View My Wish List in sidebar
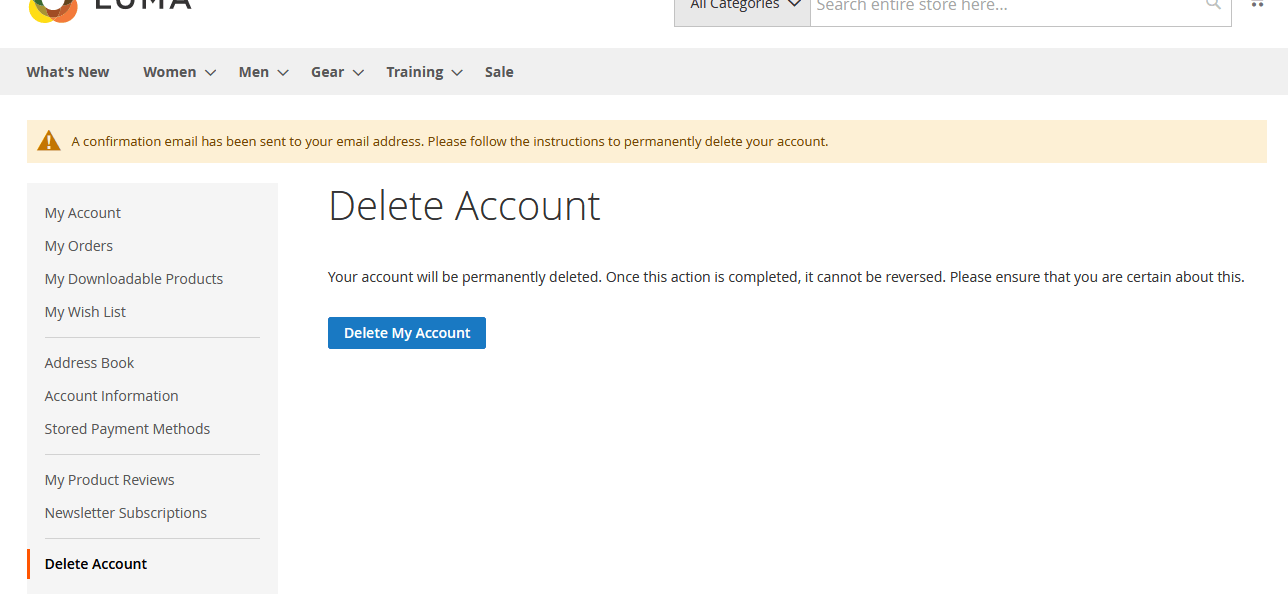The height and width of the screenshot is (598, 1288). (x=85, y=312)
